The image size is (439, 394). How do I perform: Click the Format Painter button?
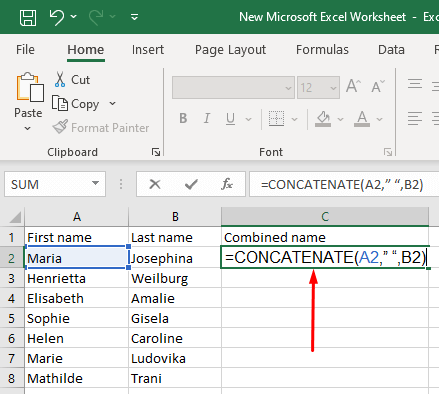click(x=101, y=128)
